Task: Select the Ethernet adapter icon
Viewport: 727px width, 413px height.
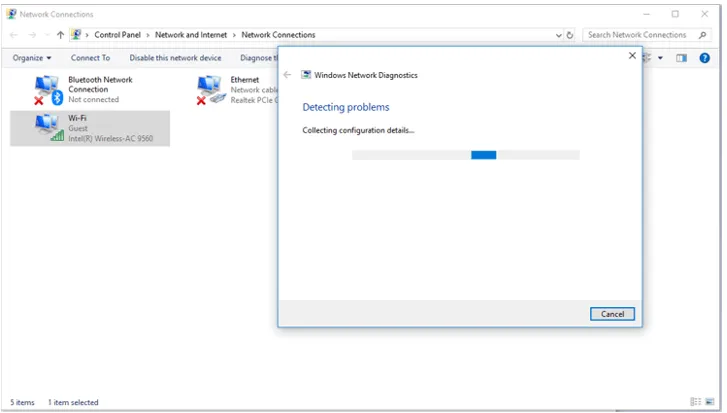Action: click(x=211, y=90)
